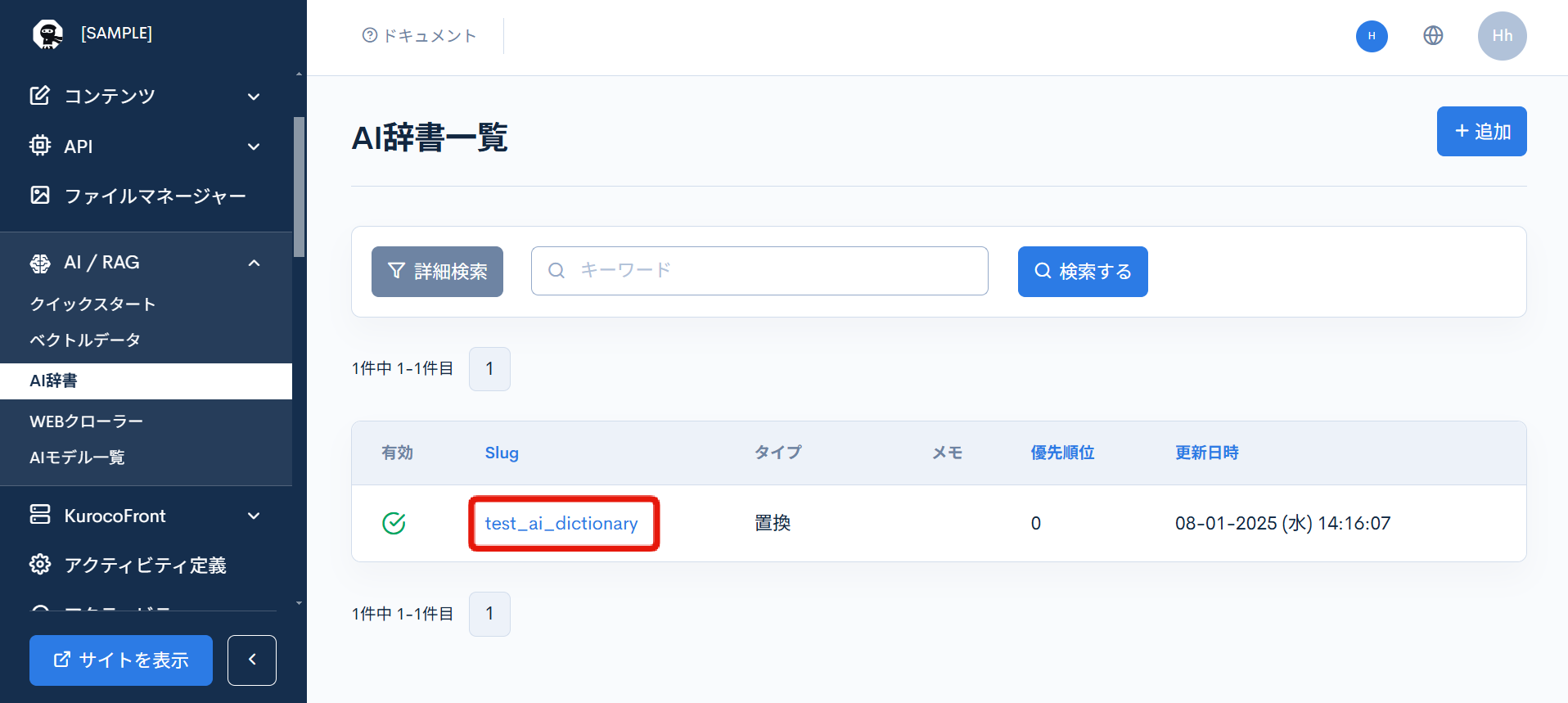Click the blue H notification badge
This screenshot has width=1568, height=703.
pos(1372,36)
